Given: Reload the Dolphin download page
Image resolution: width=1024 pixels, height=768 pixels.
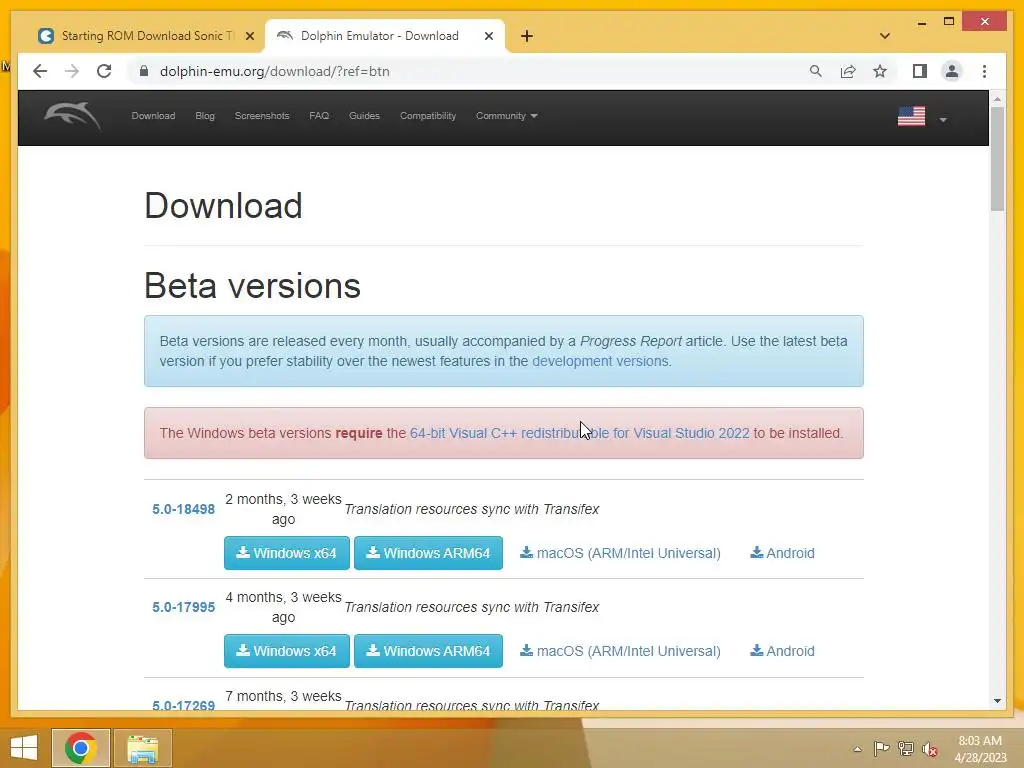Looking at the screenshot, I should pyautogui.click(x=104, y=71).
